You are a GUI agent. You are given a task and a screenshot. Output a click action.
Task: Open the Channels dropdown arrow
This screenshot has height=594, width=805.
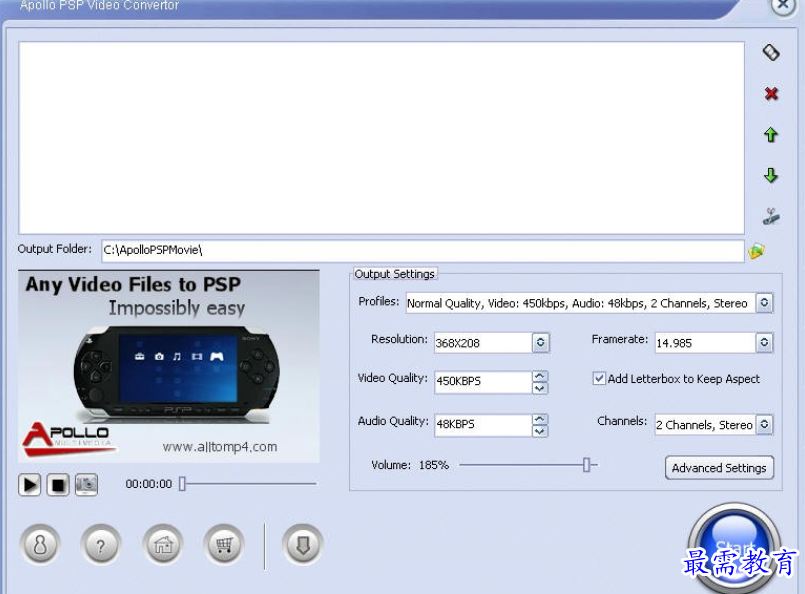click(x=764, y=425)
